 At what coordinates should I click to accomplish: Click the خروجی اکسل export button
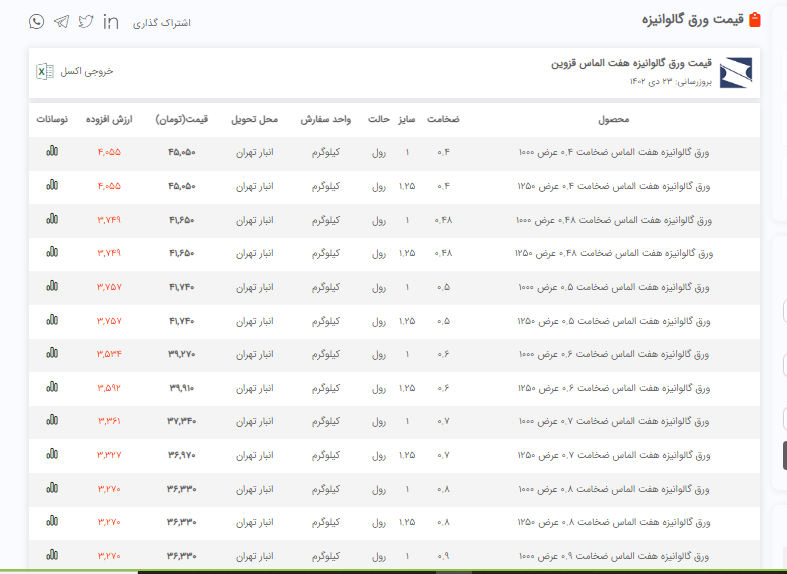pos(87,71)
